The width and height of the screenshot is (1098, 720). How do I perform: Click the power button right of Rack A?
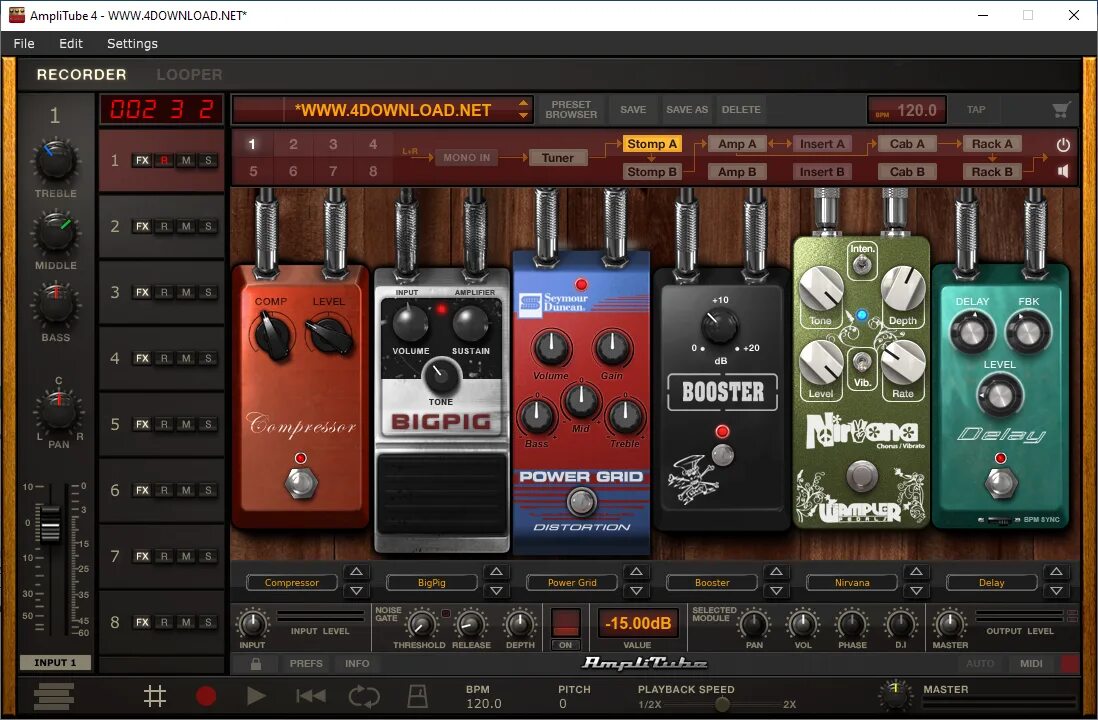click(1062, 143)
